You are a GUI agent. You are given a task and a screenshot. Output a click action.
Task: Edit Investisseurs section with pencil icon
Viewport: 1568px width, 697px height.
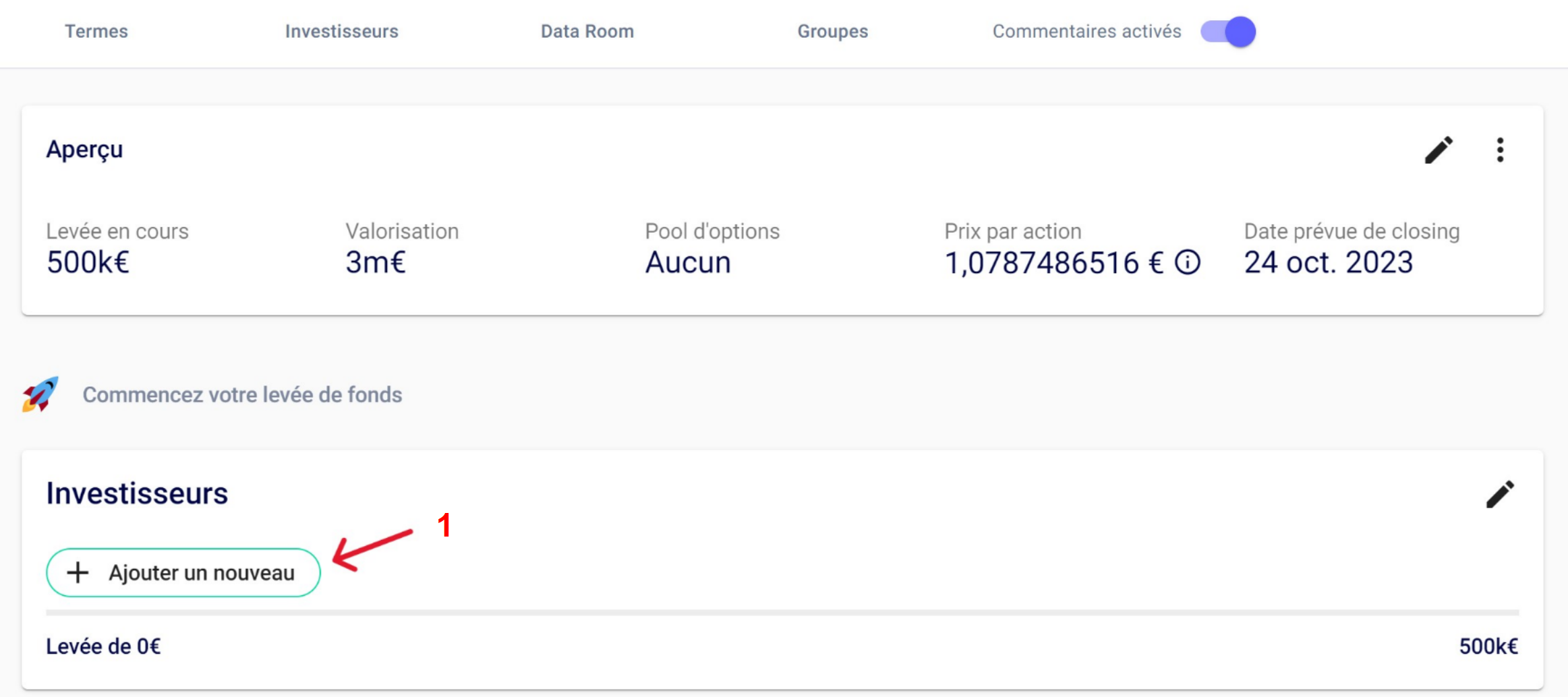click(1500, 494)
